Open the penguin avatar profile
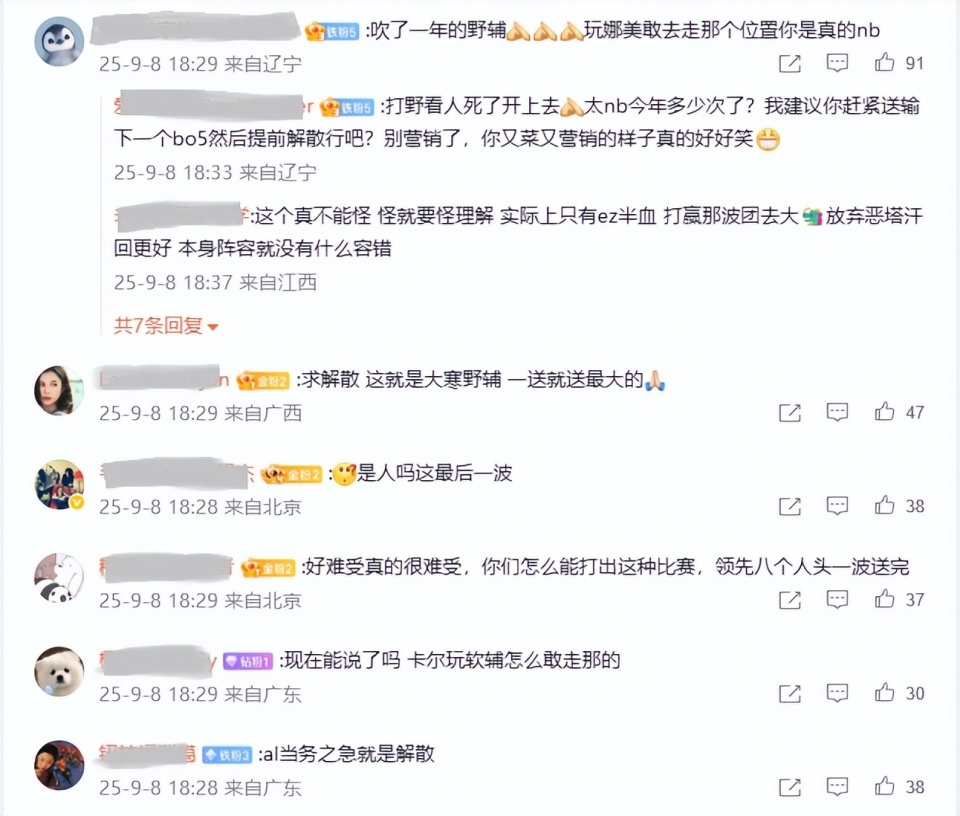Screen dimensions: 960x816 59,42
